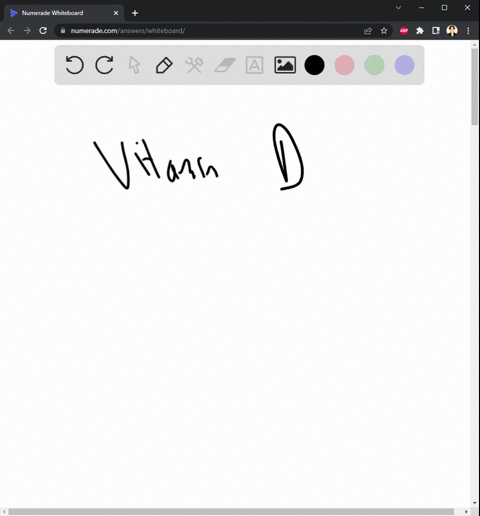480x516 pixels.
Task: Activate the text box tool
Action: [254, 65]
